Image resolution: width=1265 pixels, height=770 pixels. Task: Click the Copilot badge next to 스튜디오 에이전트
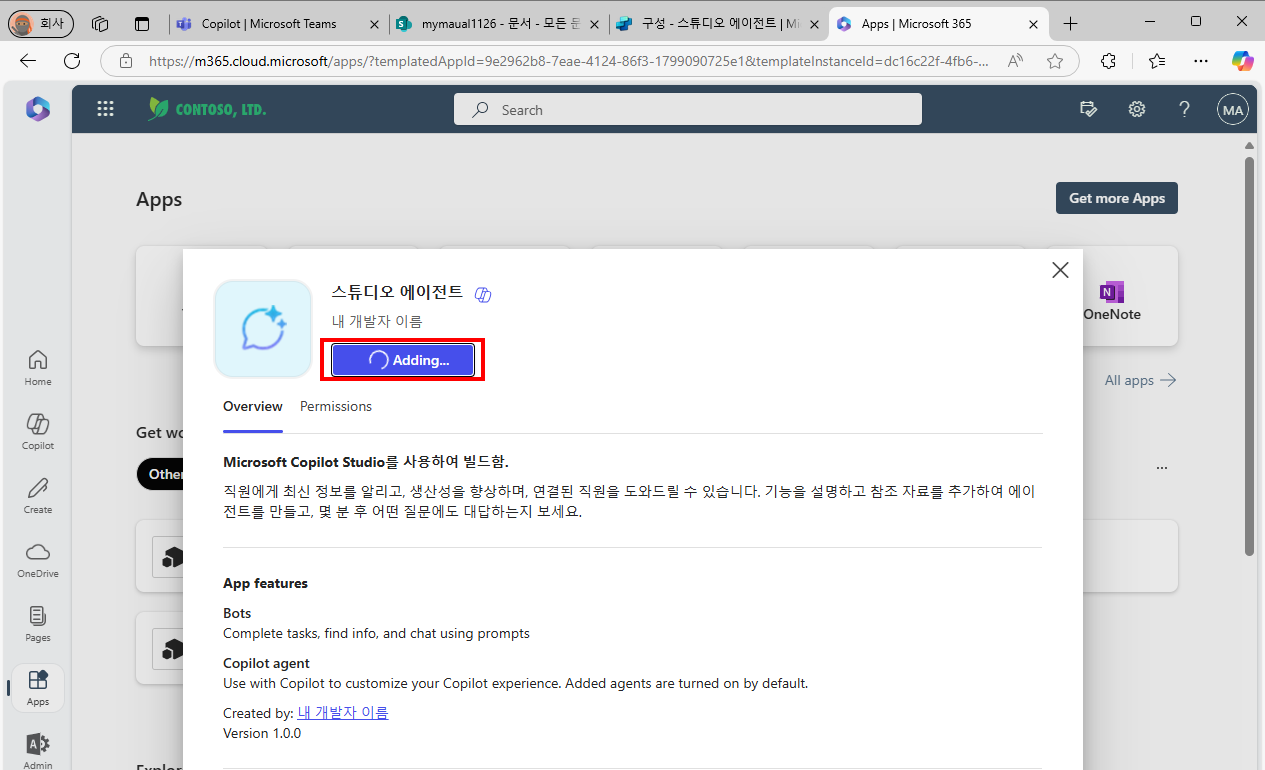[483, 294]
